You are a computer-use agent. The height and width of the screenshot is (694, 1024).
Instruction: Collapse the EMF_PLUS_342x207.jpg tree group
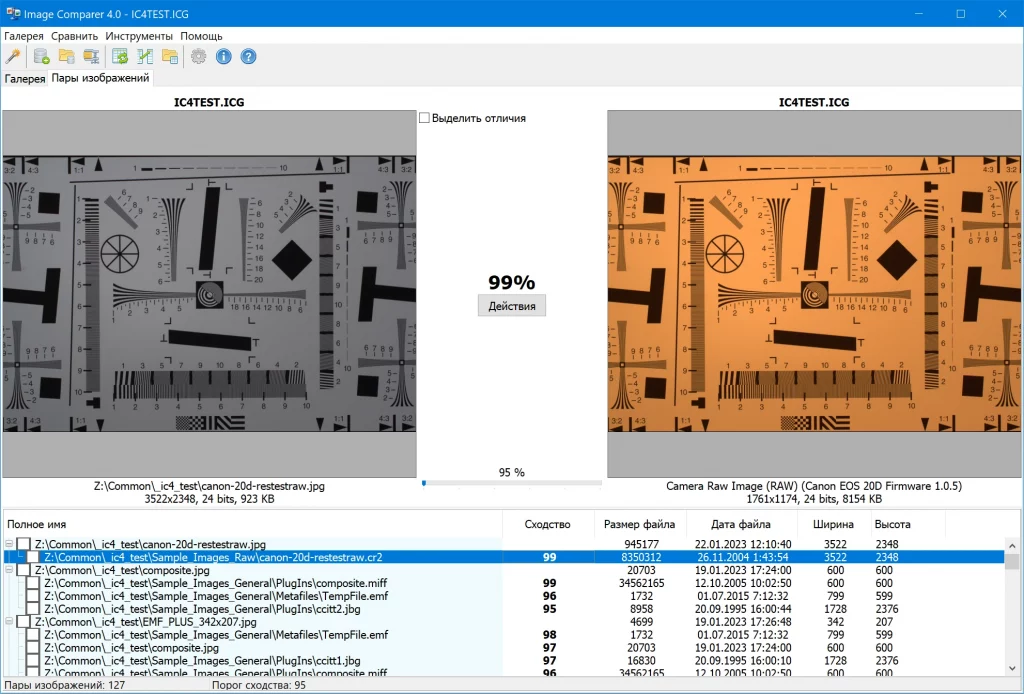[x=9, y=622]
